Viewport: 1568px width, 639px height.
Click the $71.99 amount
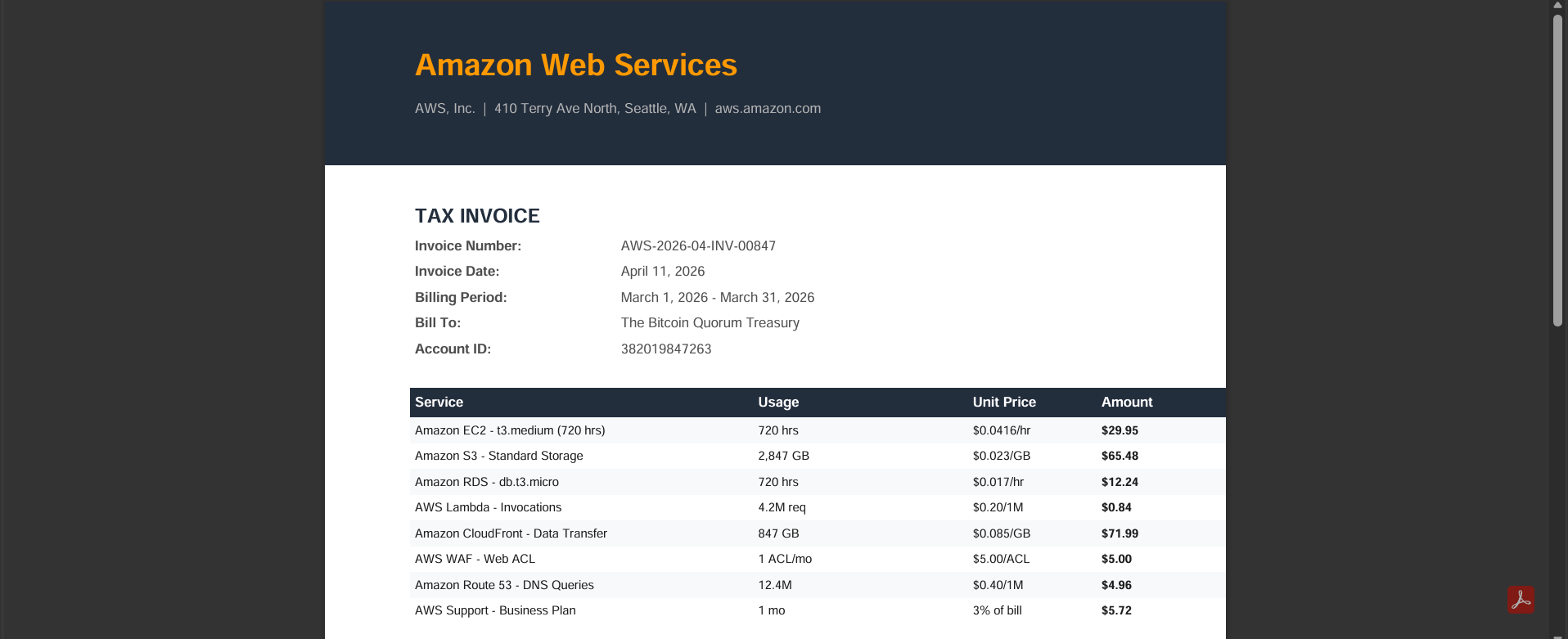tap(1120, 533)
